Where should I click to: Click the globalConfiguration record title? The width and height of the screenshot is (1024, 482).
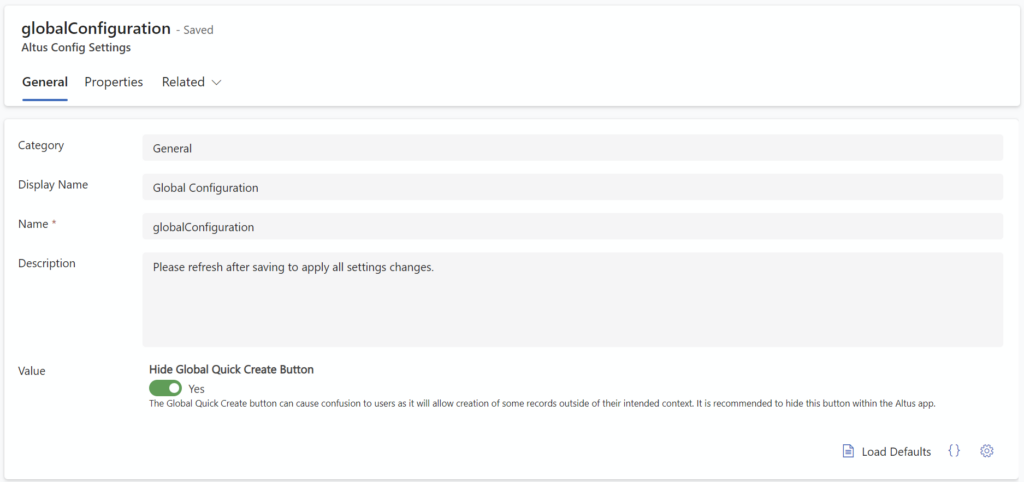(x=96, y=28)
